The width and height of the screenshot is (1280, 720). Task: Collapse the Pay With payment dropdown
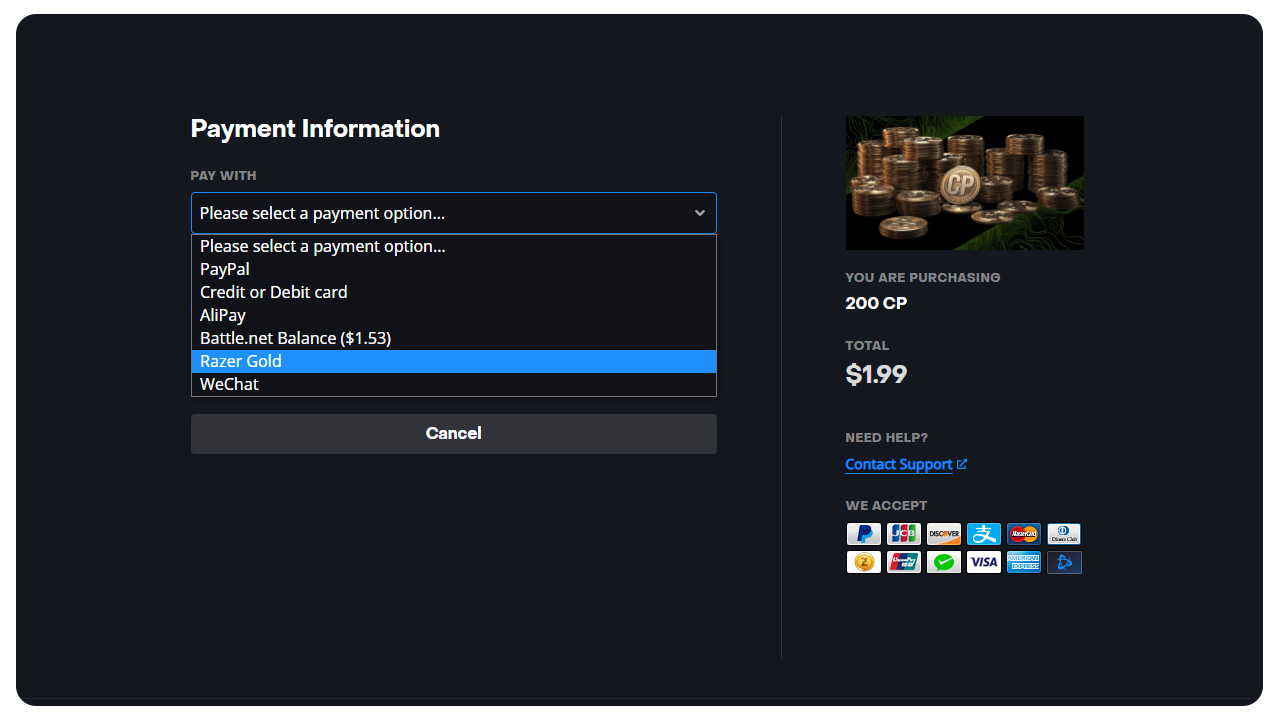[x=454, y=213]
